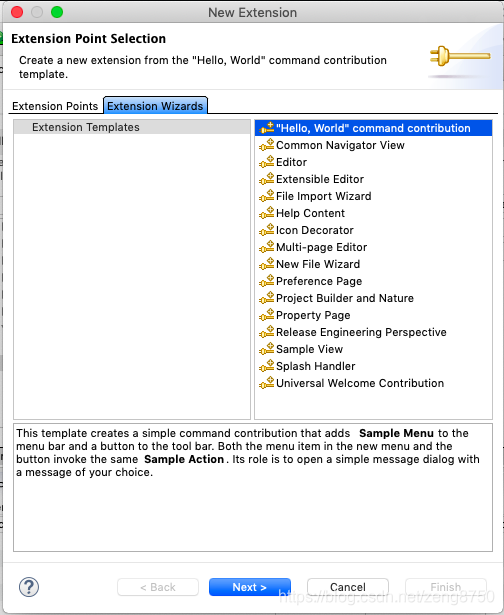Click the template description text area
Image resolution: width=504 pixels, height=615 pixels.
(x=253, y=488)
